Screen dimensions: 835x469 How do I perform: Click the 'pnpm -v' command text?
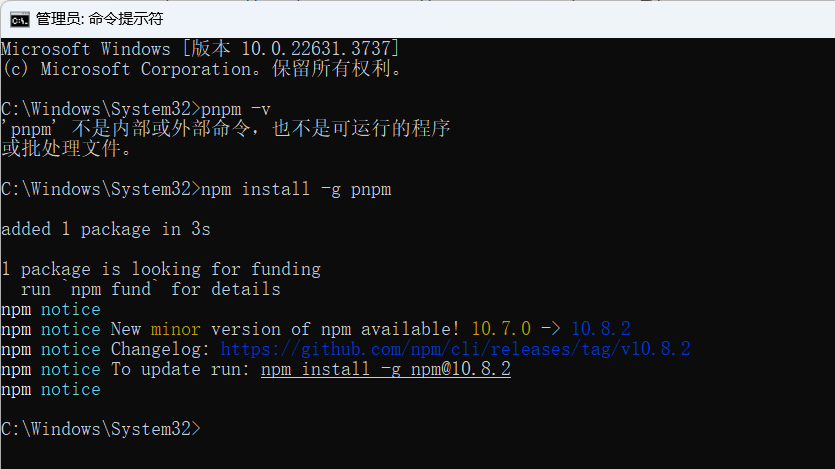[x=236, y=109]
